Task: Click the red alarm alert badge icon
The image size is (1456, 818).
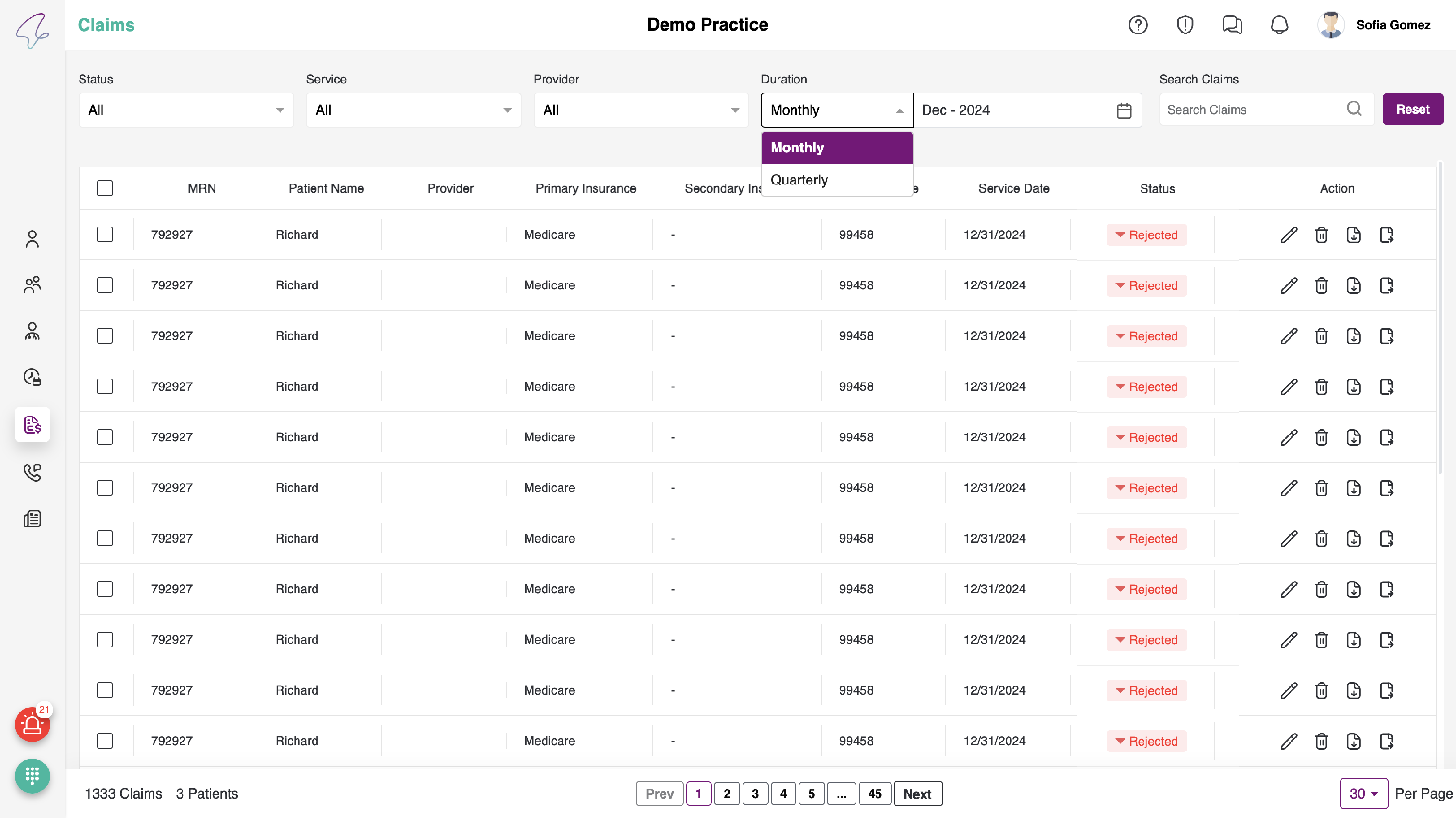Action: pyautogui.click(x=32, y=724)
